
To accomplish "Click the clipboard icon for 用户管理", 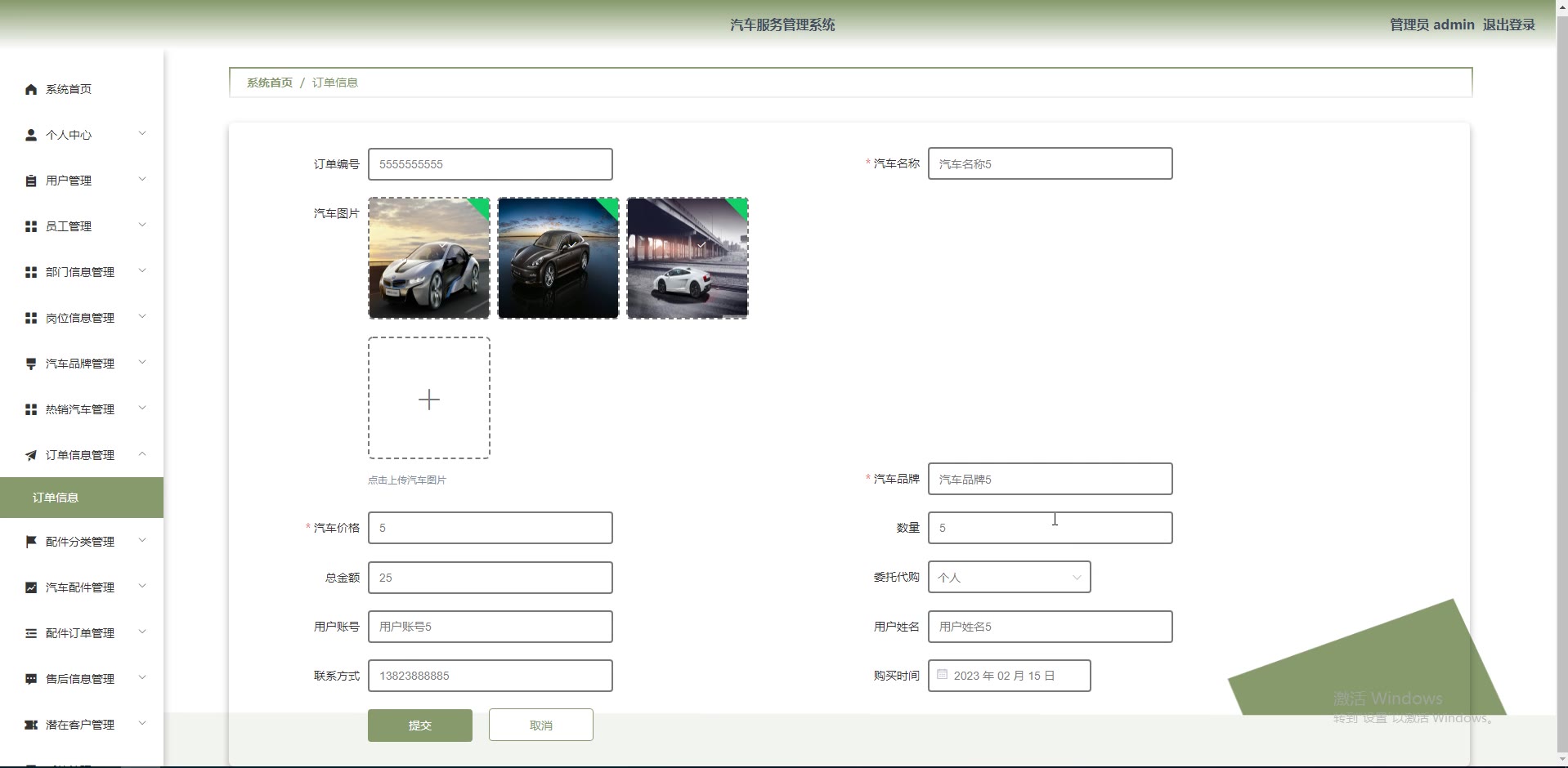I will [x=31, y=181].
